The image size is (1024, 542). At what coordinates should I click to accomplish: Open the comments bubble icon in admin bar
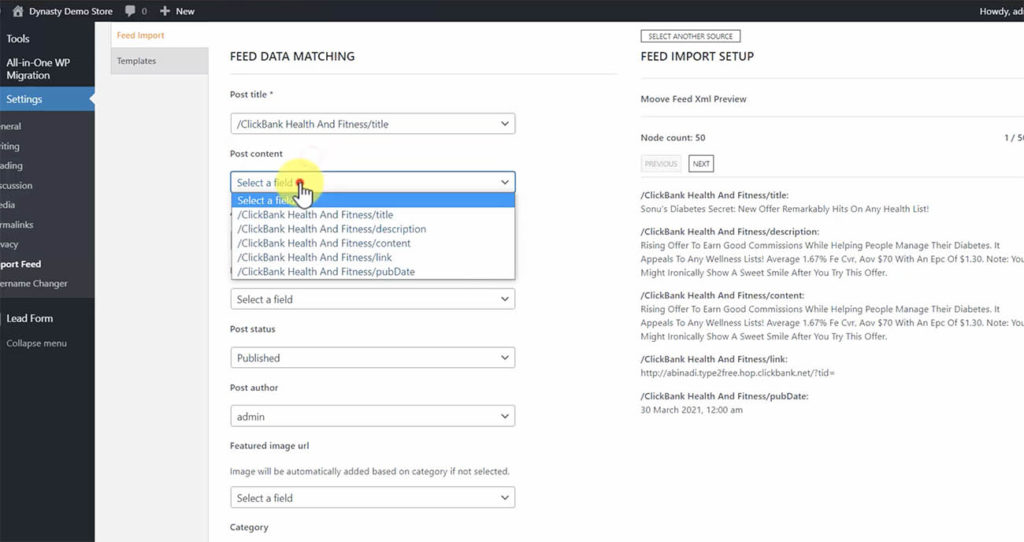click(x=130, y=11)
